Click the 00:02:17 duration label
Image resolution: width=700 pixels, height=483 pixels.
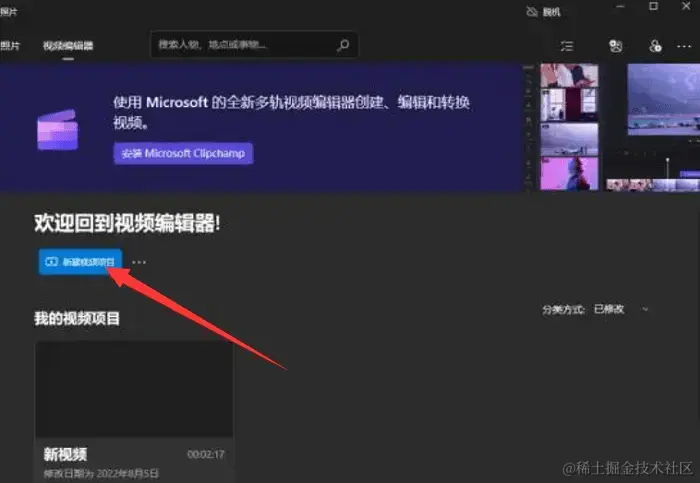pyautogui.click(x=206, y=454)
